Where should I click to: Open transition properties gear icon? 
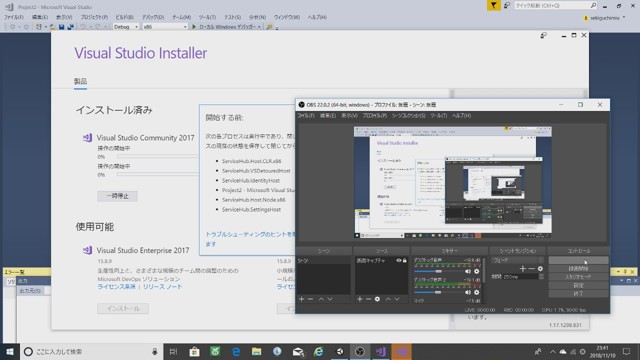[x=540, y=269]
